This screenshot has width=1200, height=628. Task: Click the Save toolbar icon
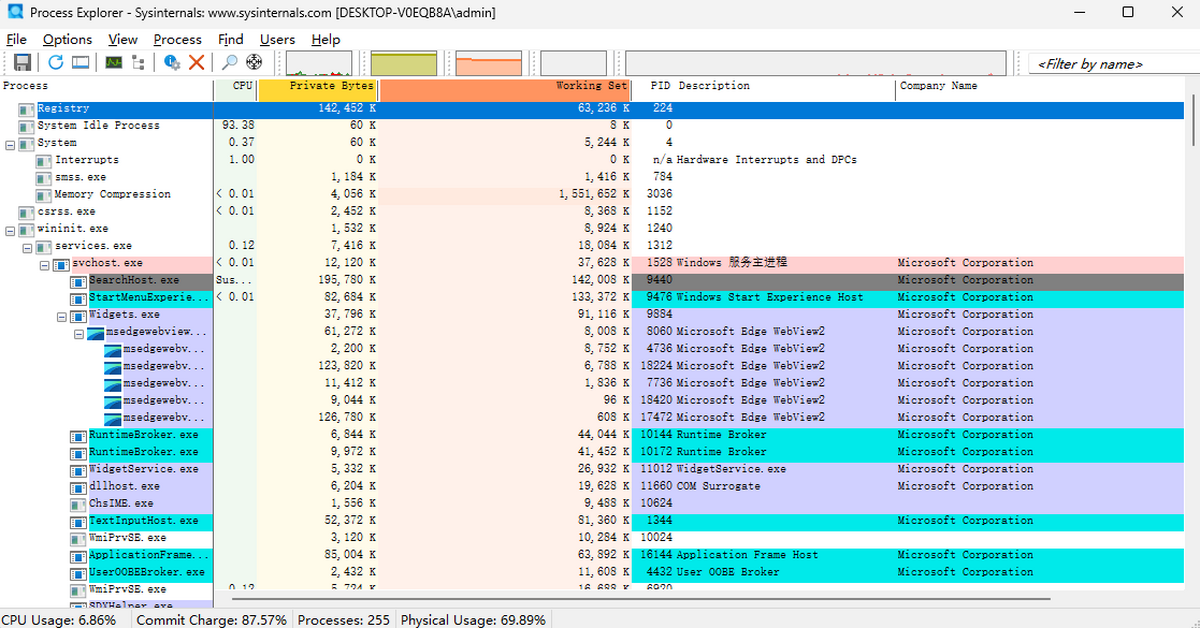pyautogui.click(x=22, y=62)
